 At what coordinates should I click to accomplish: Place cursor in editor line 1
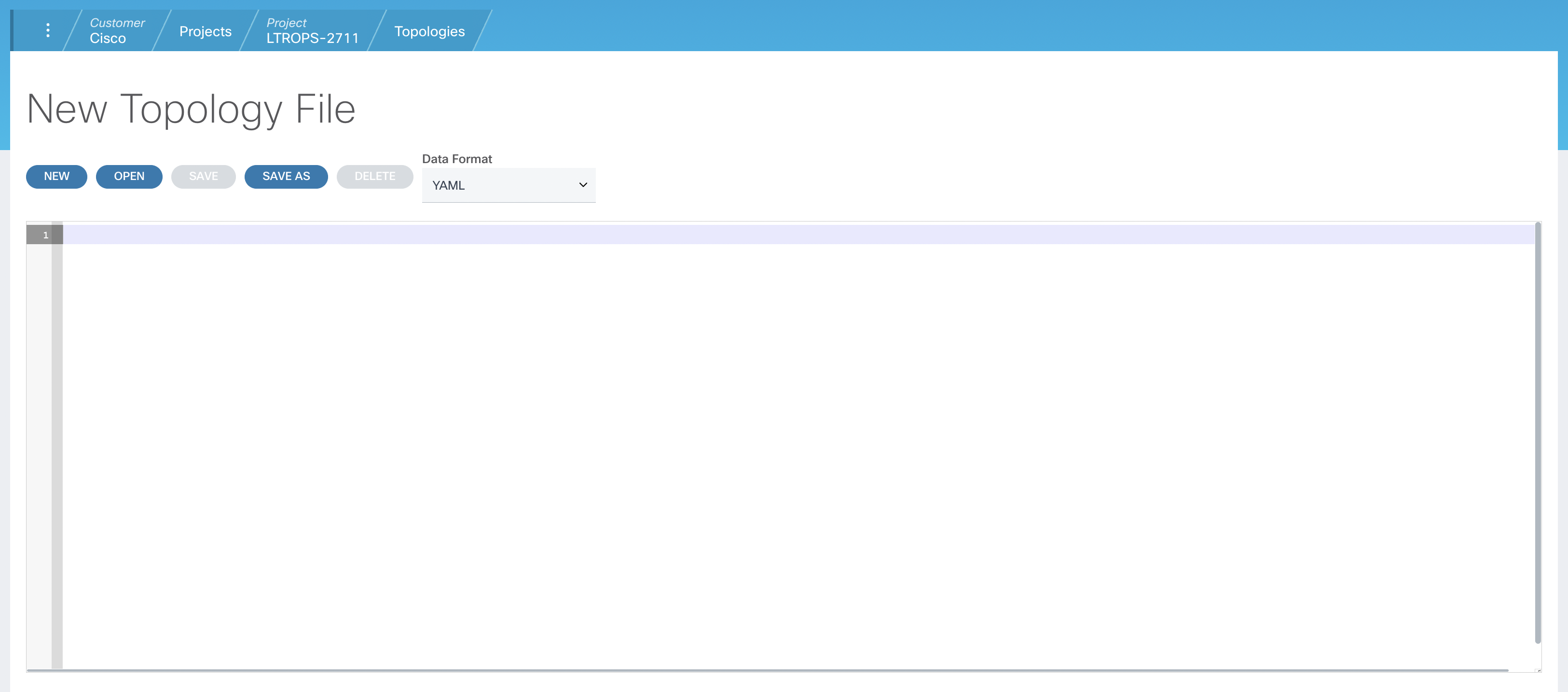tap(791, 235)
